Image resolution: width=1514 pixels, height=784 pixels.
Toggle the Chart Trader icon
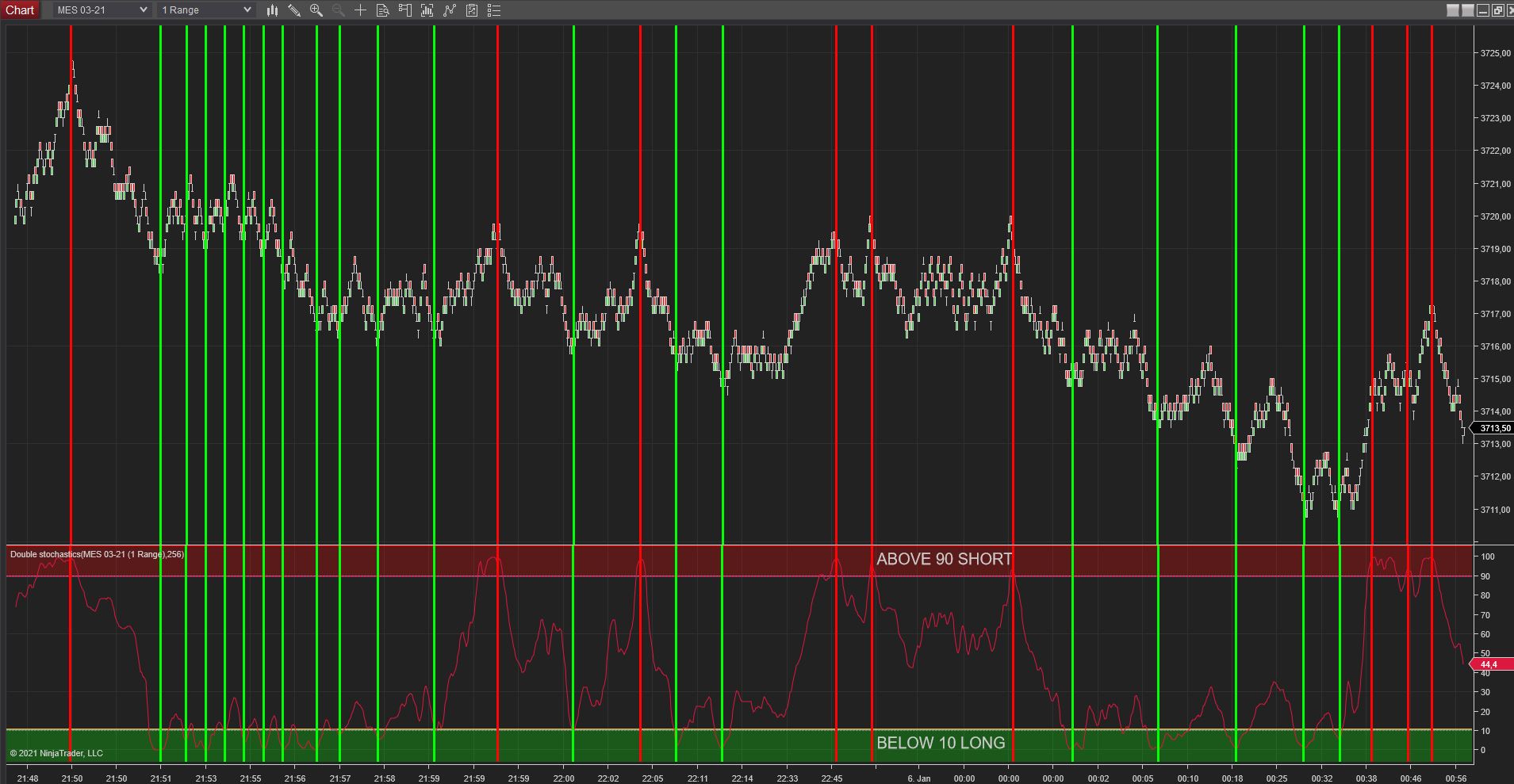click(405, 10)
